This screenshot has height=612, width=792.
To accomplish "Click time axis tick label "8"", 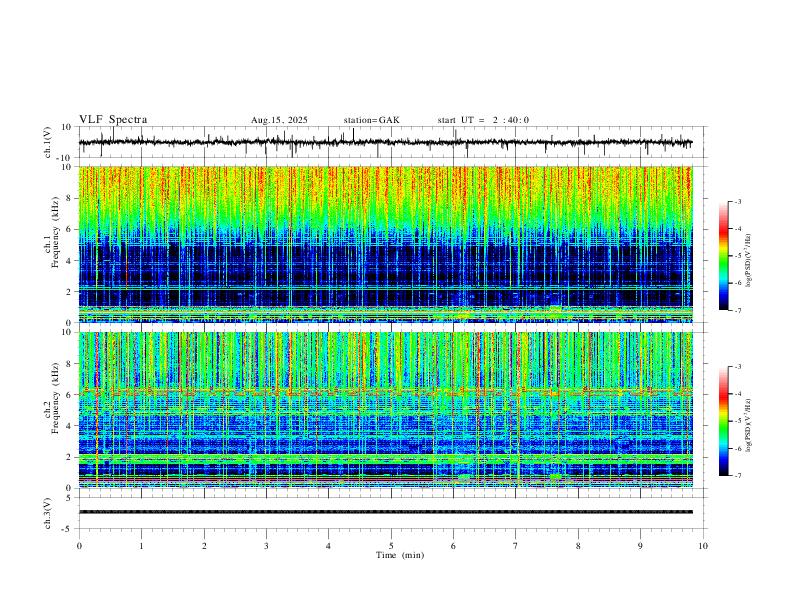I will point(578,546).
